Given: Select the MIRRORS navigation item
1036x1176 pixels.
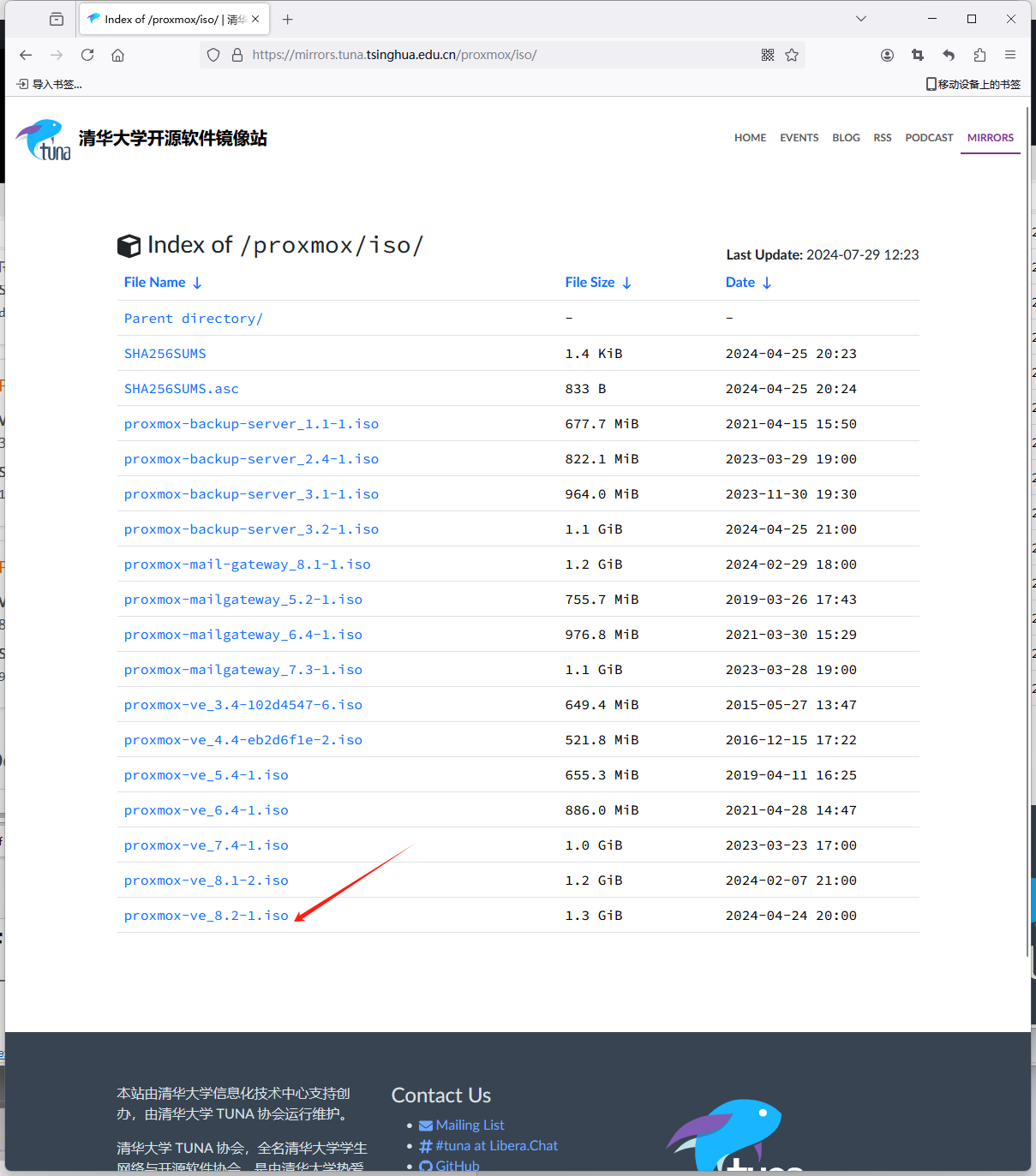Looking at the screenshot, I should 991,137.
